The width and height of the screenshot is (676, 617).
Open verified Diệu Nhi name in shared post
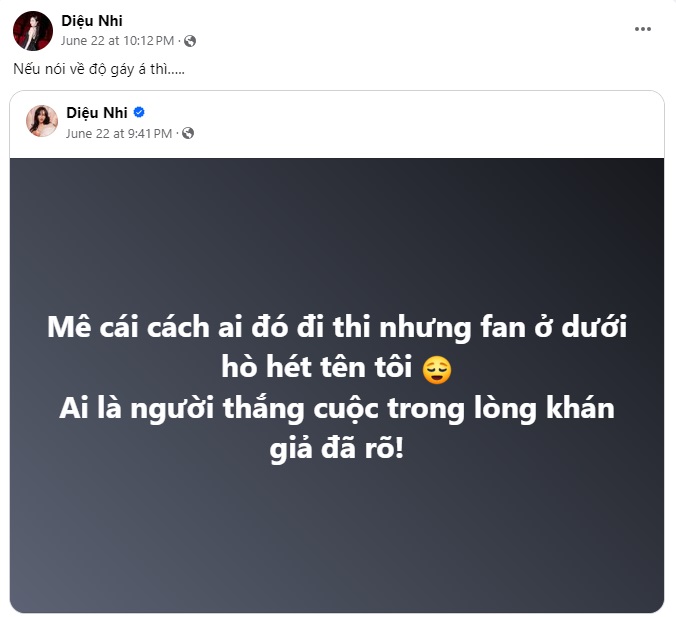pos(97,113)
